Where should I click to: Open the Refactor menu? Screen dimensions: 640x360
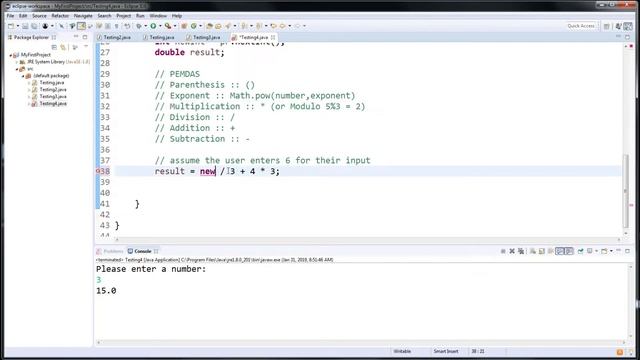tap(60, 16)
